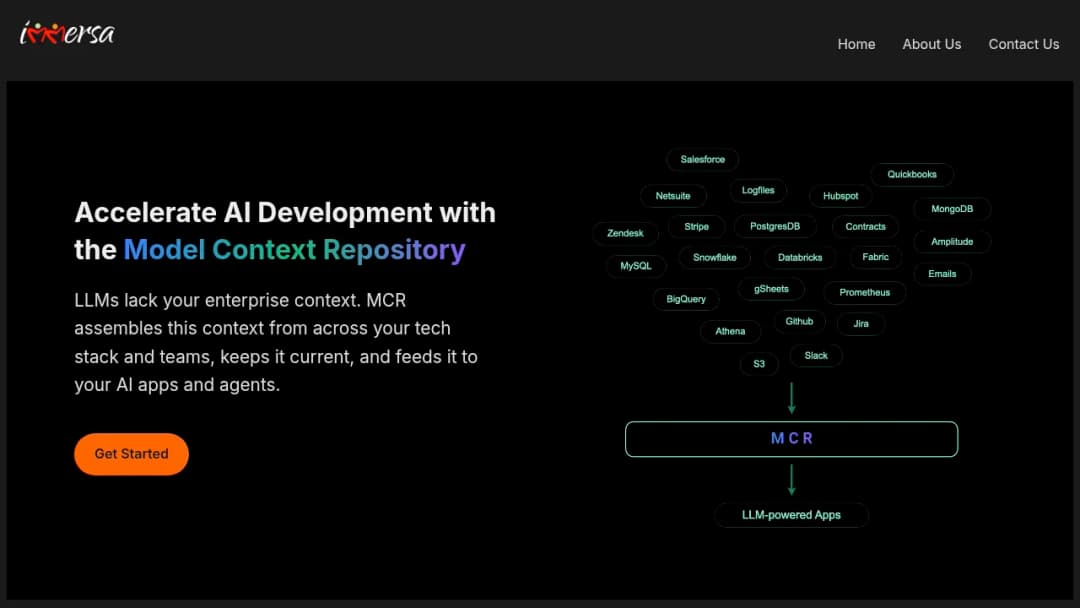1080x608 pixels.
Task: Open the Contact Us page
Action: [1024, 44]
